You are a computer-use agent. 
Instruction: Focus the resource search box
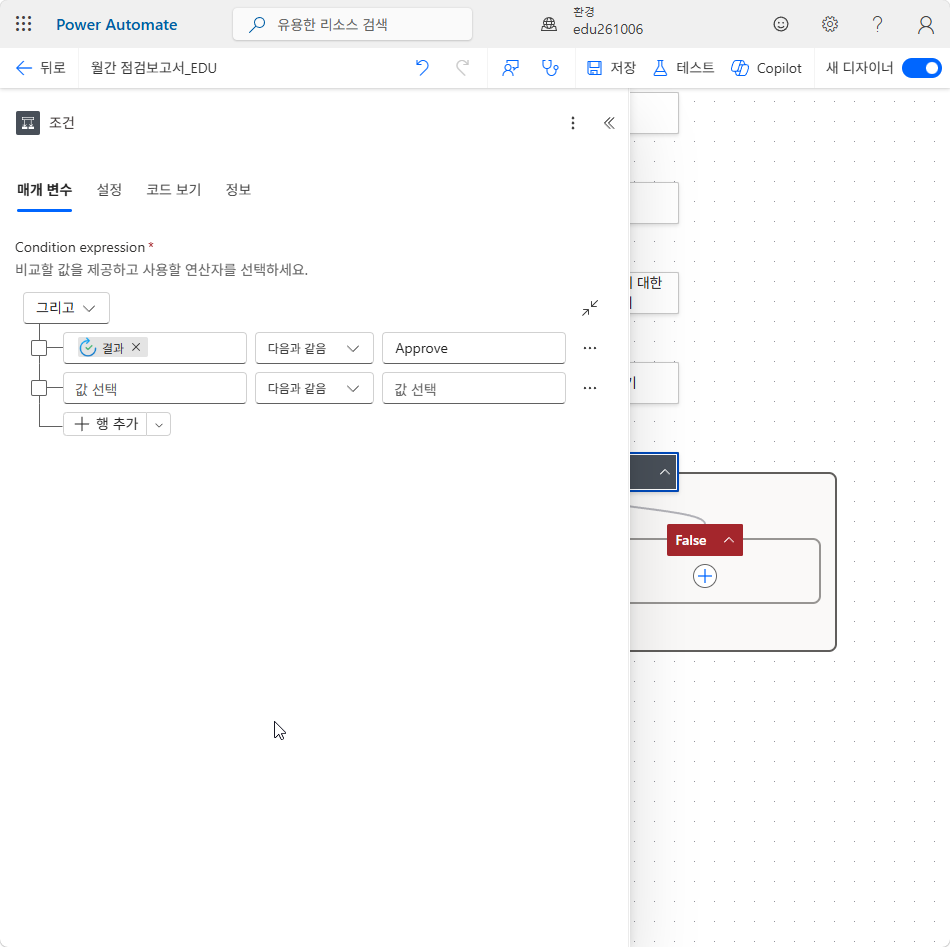tap(352, 24)
